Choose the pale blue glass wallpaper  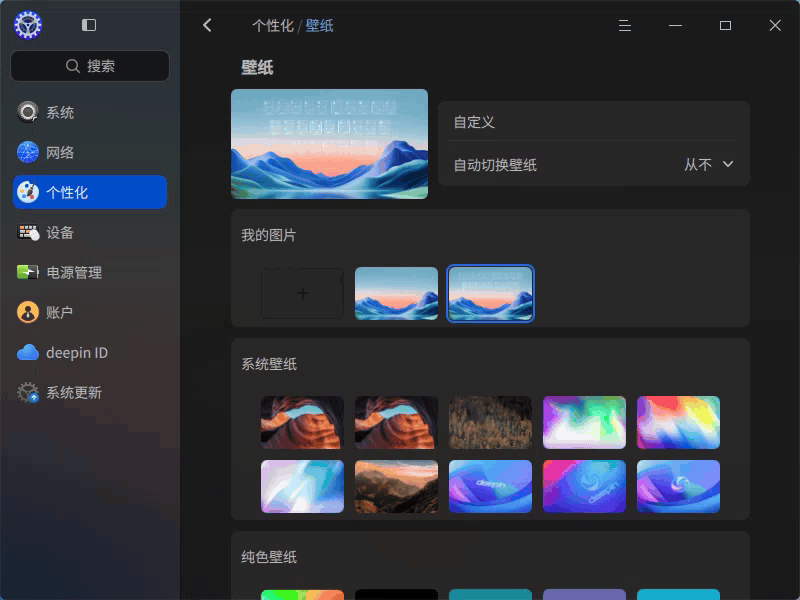303,486
